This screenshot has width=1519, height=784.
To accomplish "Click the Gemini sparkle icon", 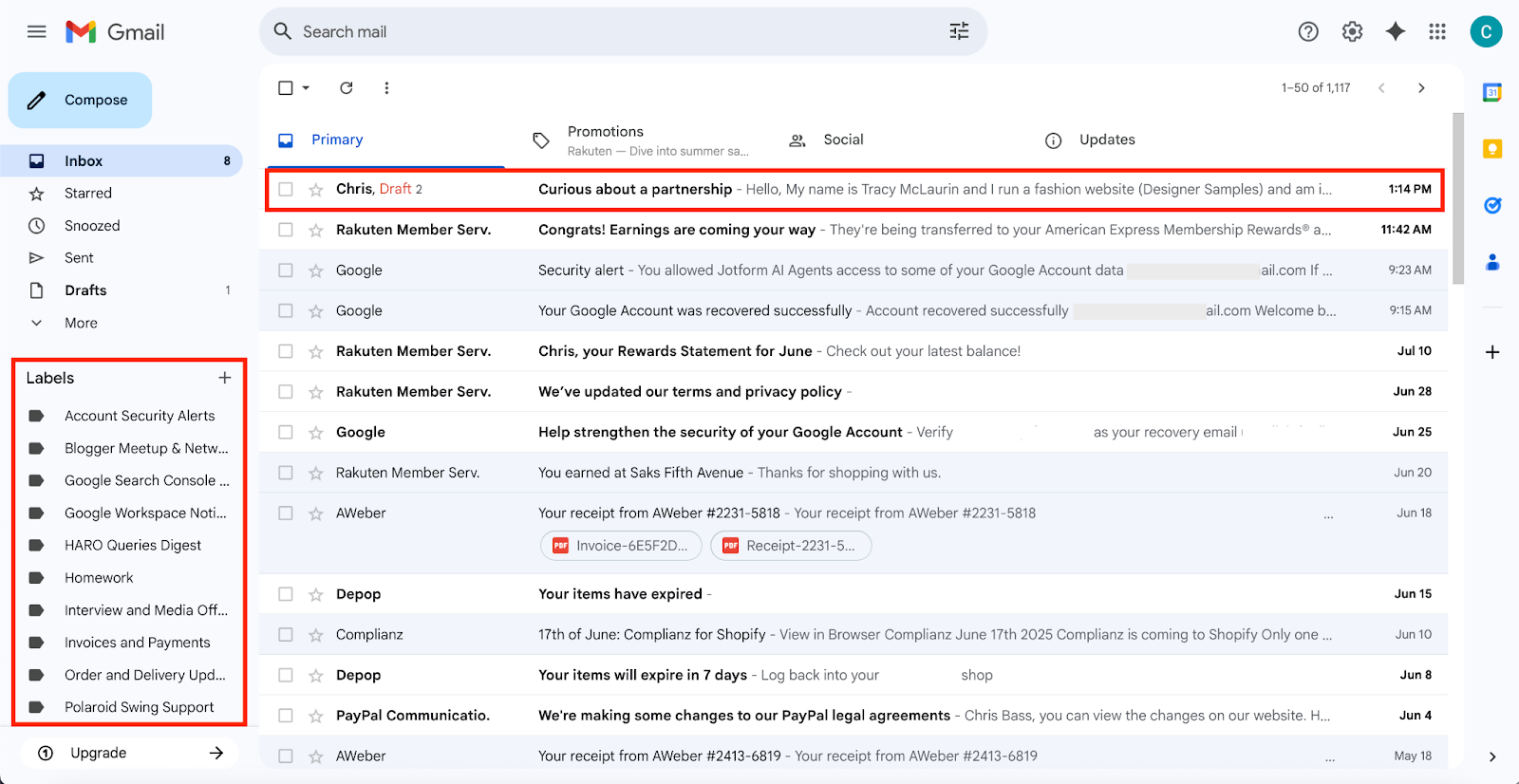I will [x=1395, y=31].
